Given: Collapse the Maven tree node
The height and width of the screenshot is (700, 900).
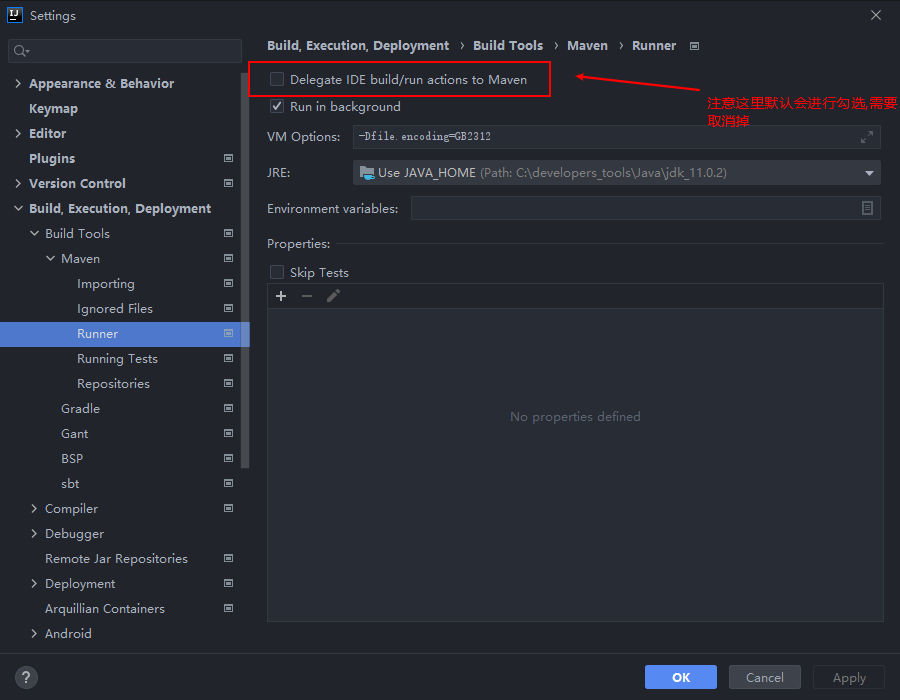Looking at the screenshot, I should click(x=51, y=259).
